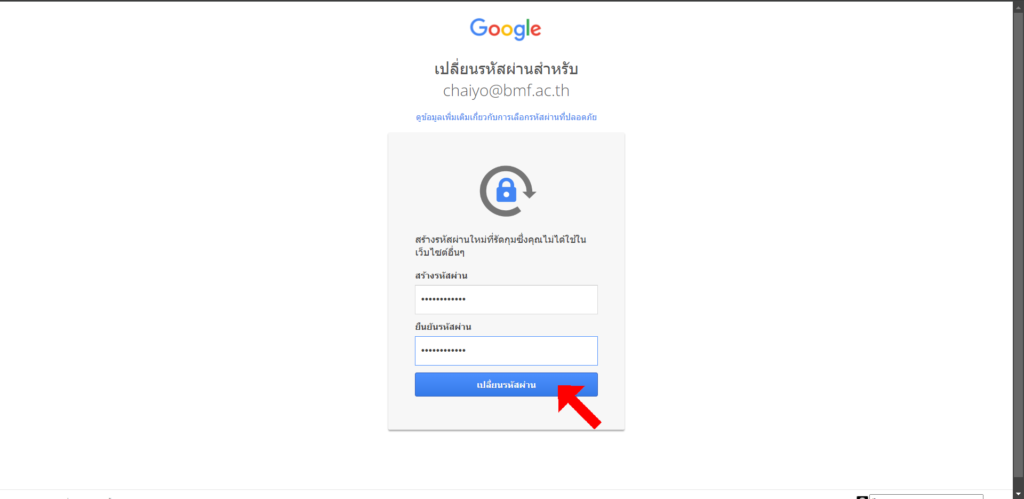Click the red arrow annotation
Image resolution: width=1024 pixels, height=499 pixels.
(578, 406)
